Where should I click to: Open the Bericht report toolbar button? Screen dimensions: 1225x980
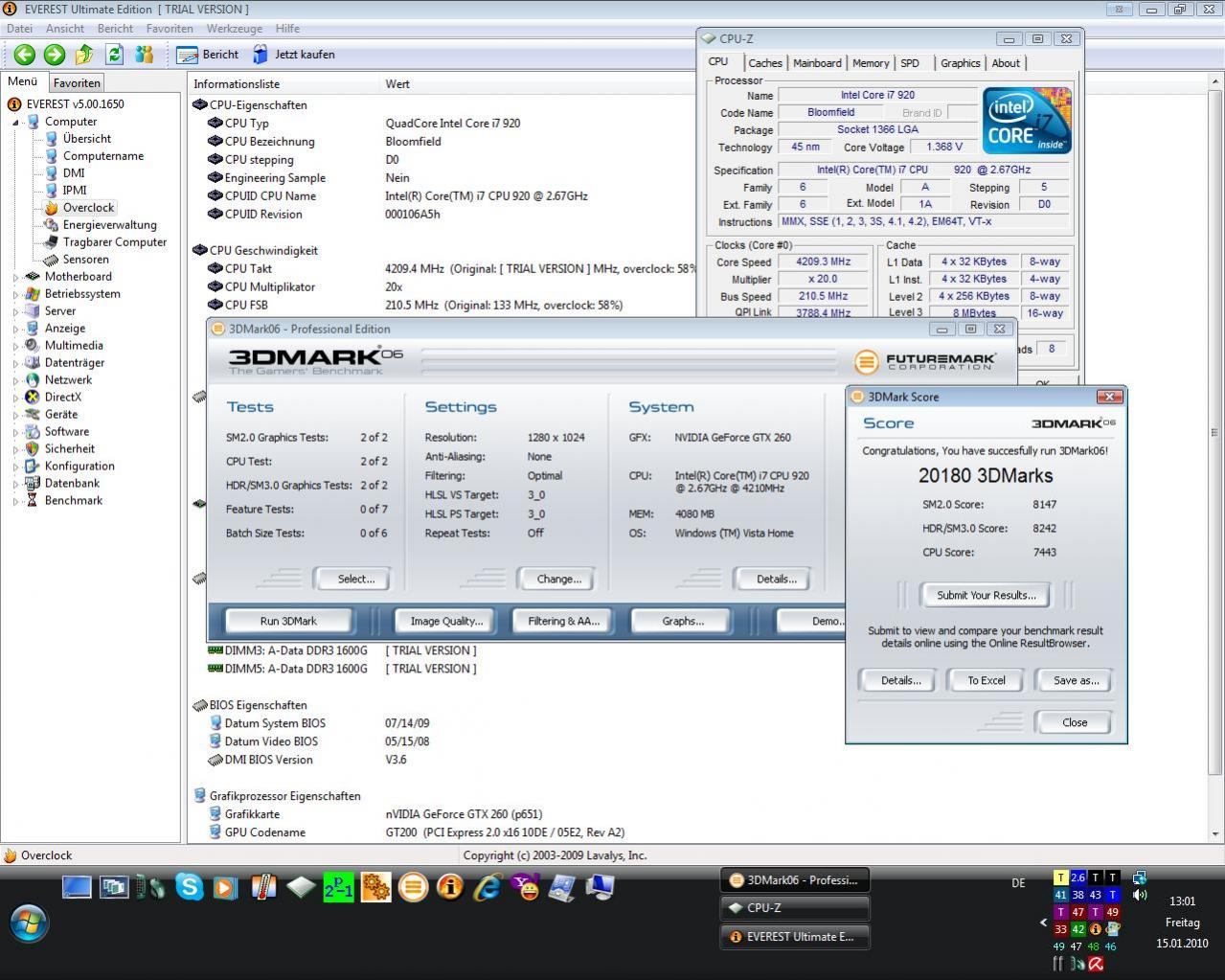pos(208,55)
